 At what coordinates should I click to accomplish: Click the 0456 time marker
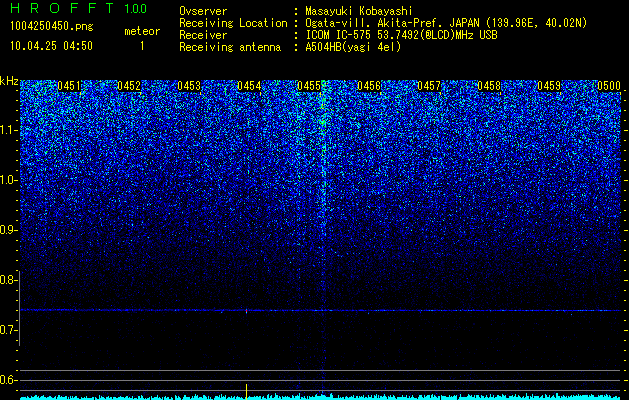pyautogui.click(x=369, y=86)
